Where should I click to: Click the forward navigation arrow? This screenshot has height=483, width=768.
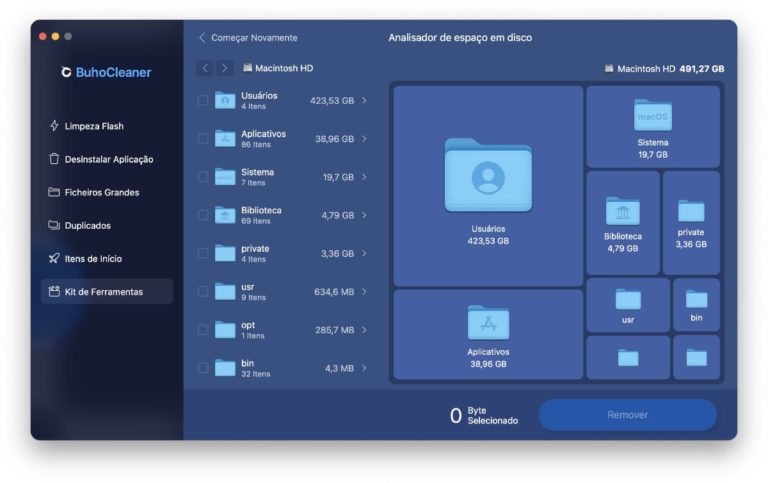(x=225, y=68)
